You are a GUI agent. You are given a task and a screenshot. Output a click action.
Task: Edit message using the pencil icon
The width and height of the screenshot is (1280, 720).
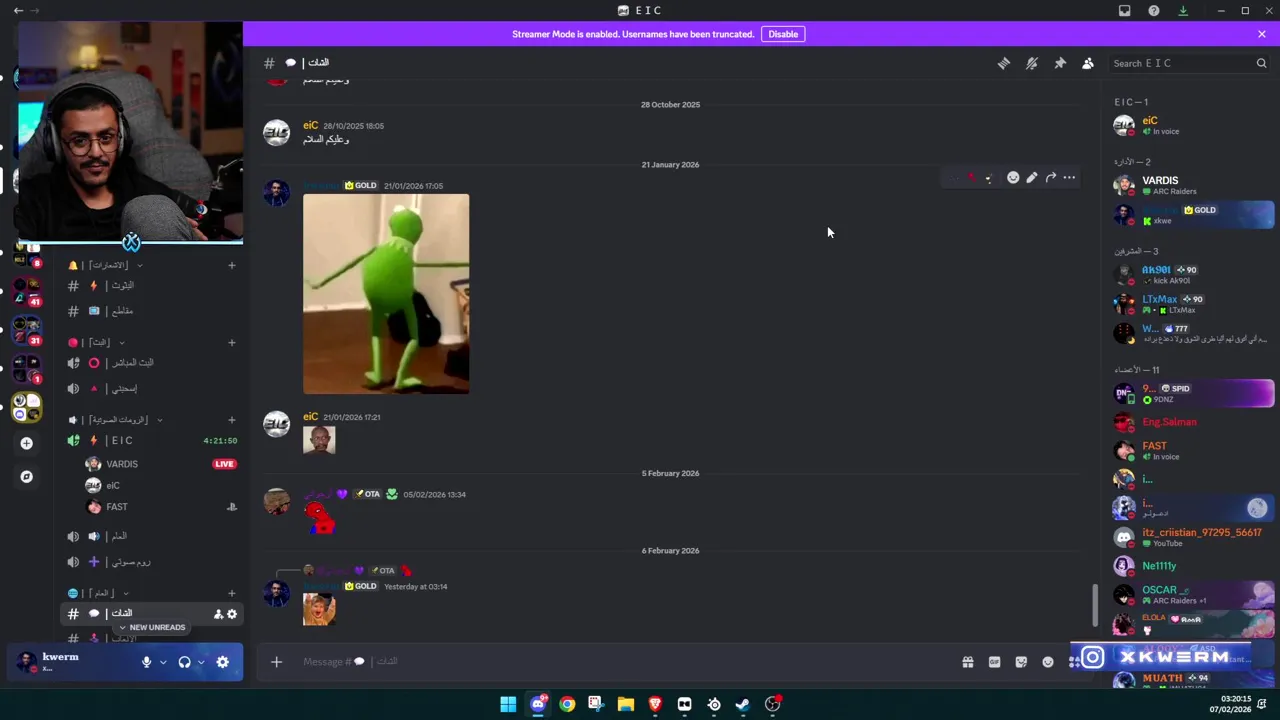pyautogui.click(x=1032, y=178)
